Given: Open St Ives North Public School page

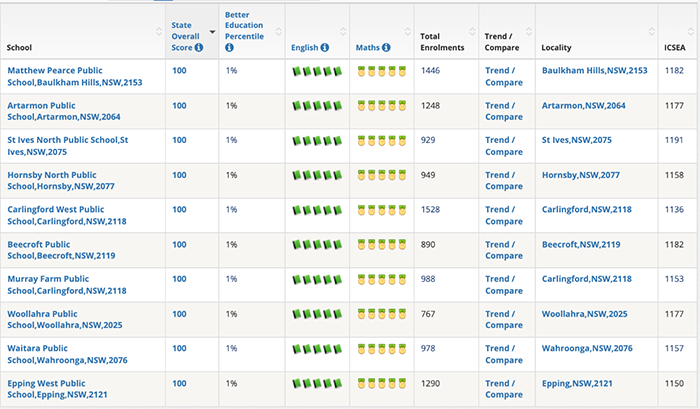Looking at the screenshot, I should pyautogui.click(x=67, y=146).
